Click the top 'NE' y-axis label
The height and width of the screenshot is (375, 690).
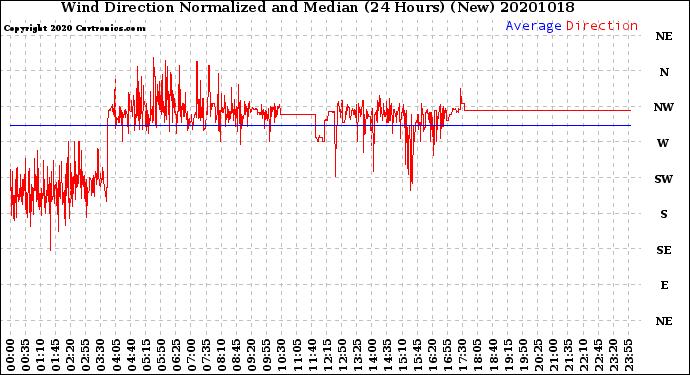coord(664,37)
